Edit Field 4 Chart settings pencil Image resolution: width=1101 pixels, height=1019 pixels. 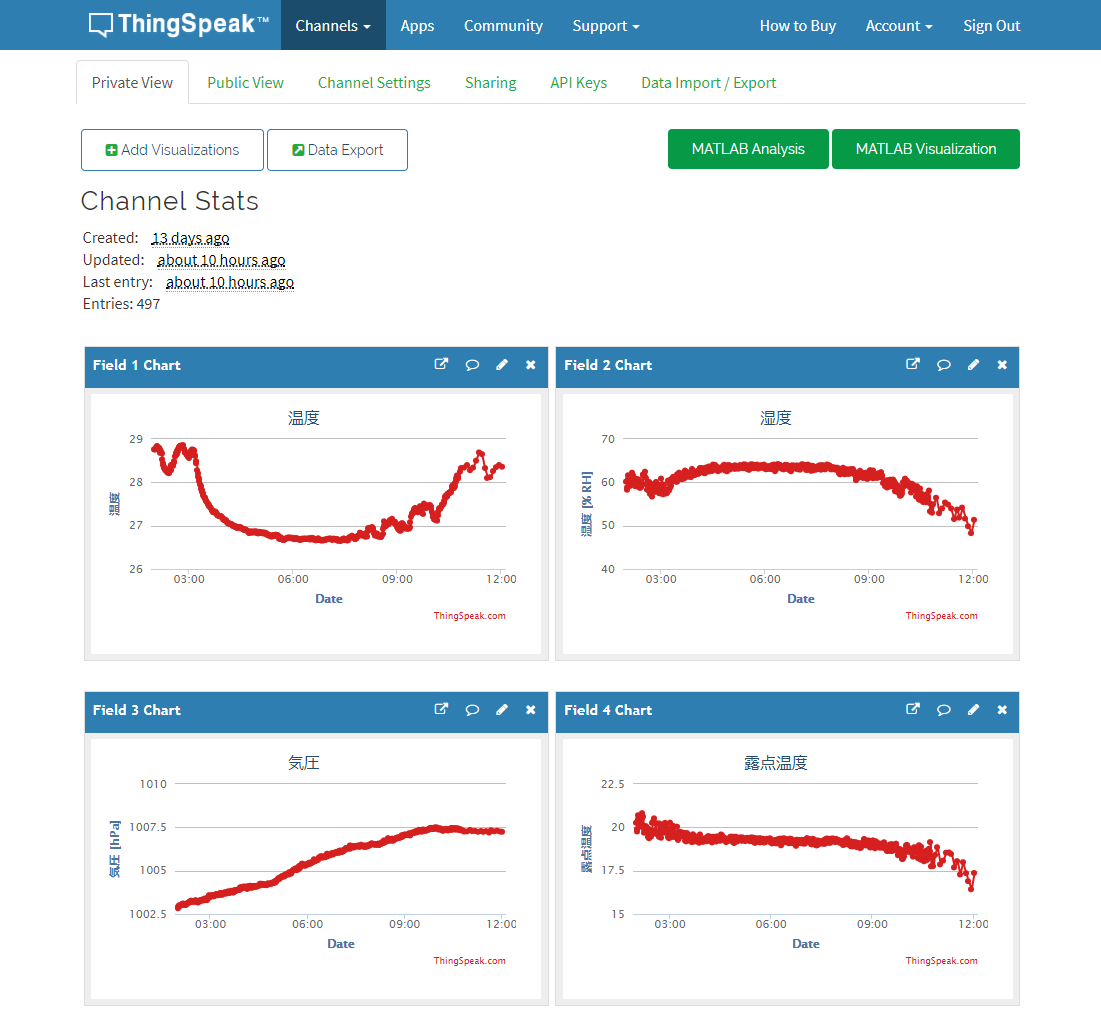point(973,710)
